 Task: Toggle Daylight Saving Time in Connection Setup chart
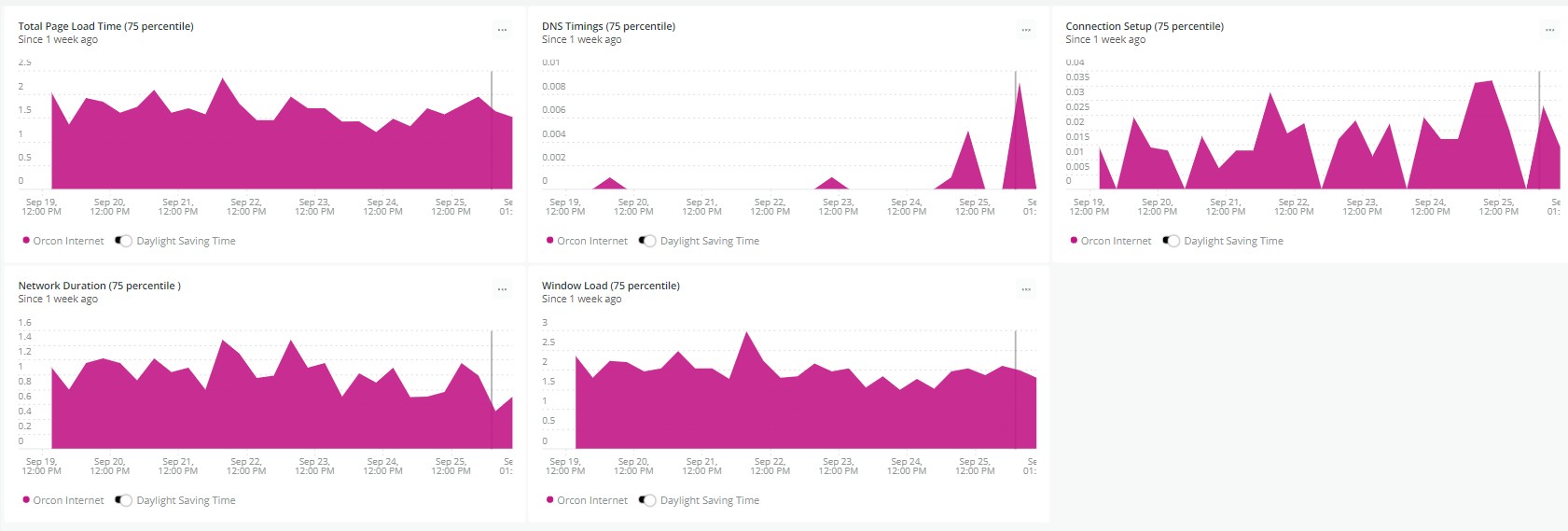[x=1171, y=241]
